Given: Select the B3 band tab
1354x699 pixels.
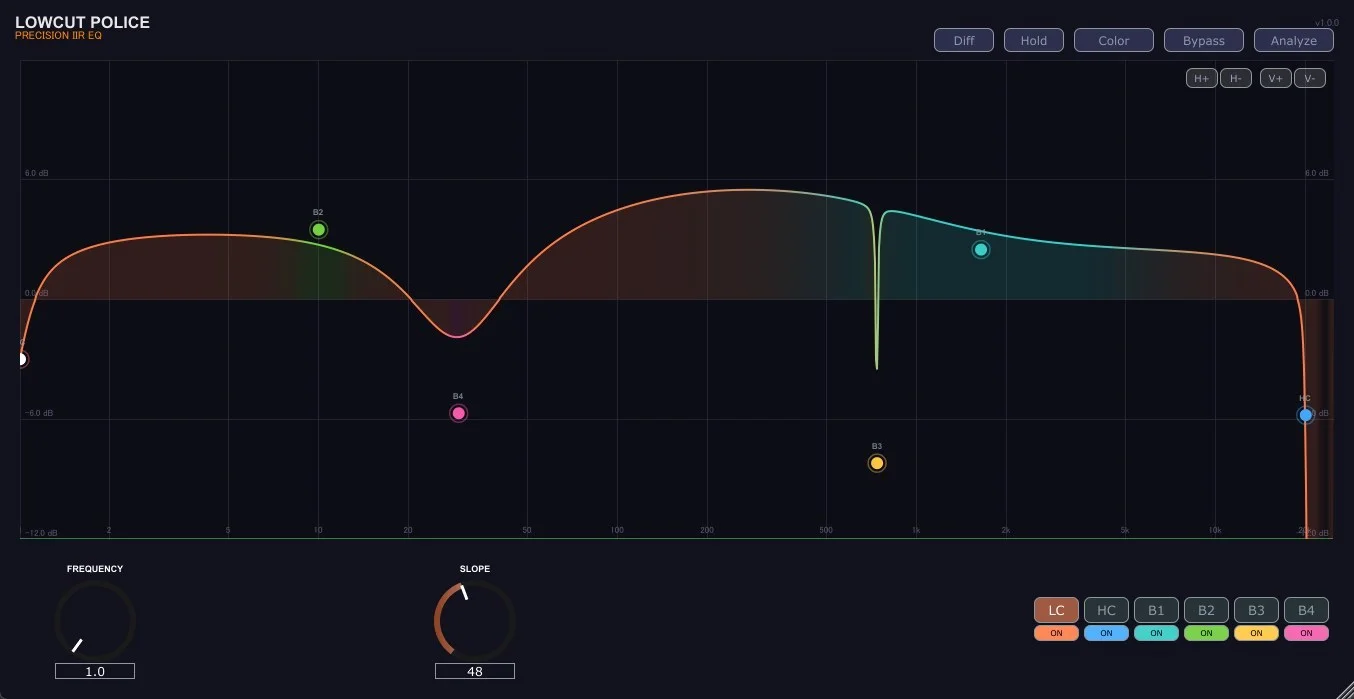Looking at the screenshot, I should (x=1257, y=610).
